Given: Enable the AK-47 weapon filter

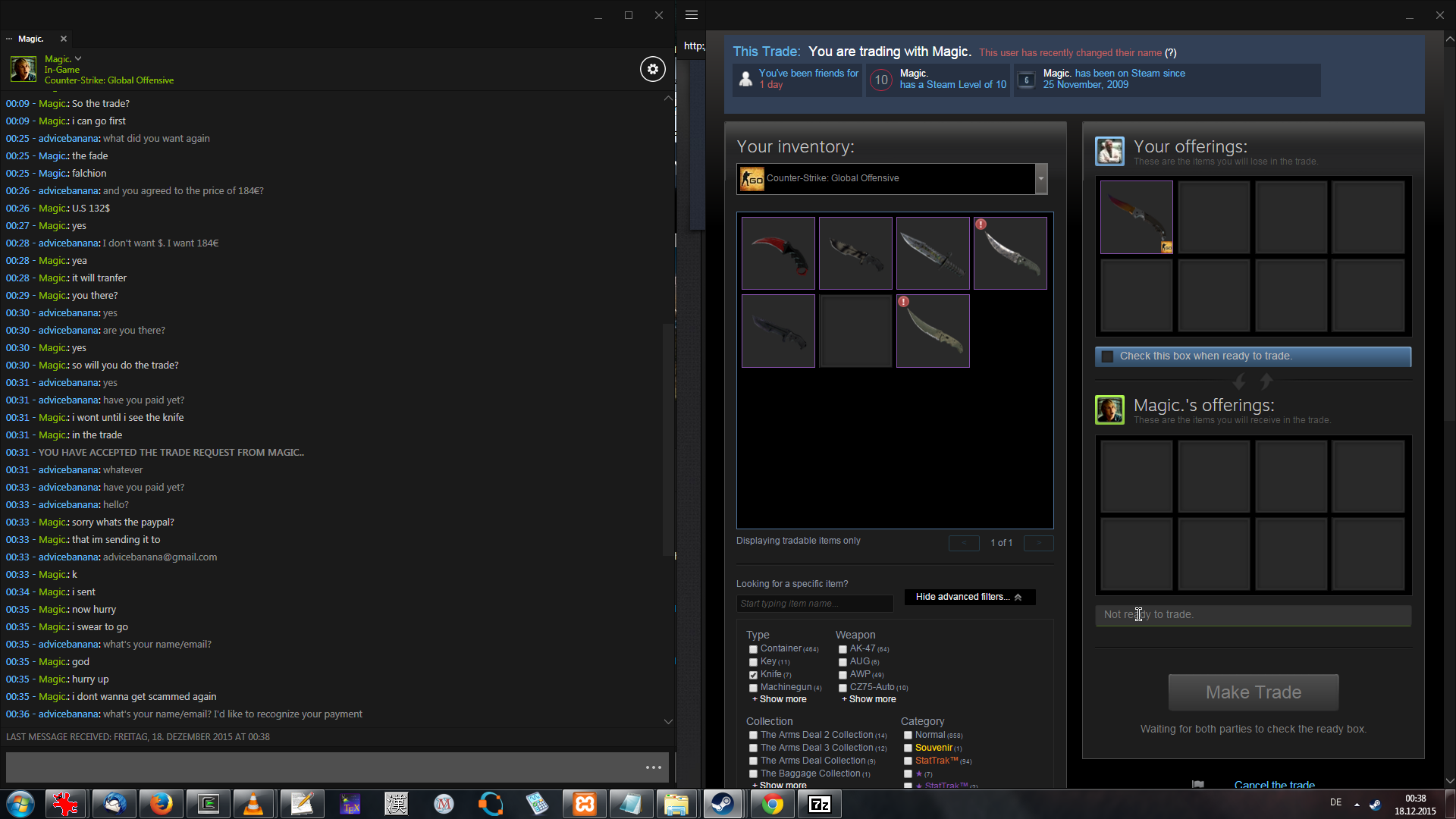Looking at the screenshot, I should pos(843,649).
